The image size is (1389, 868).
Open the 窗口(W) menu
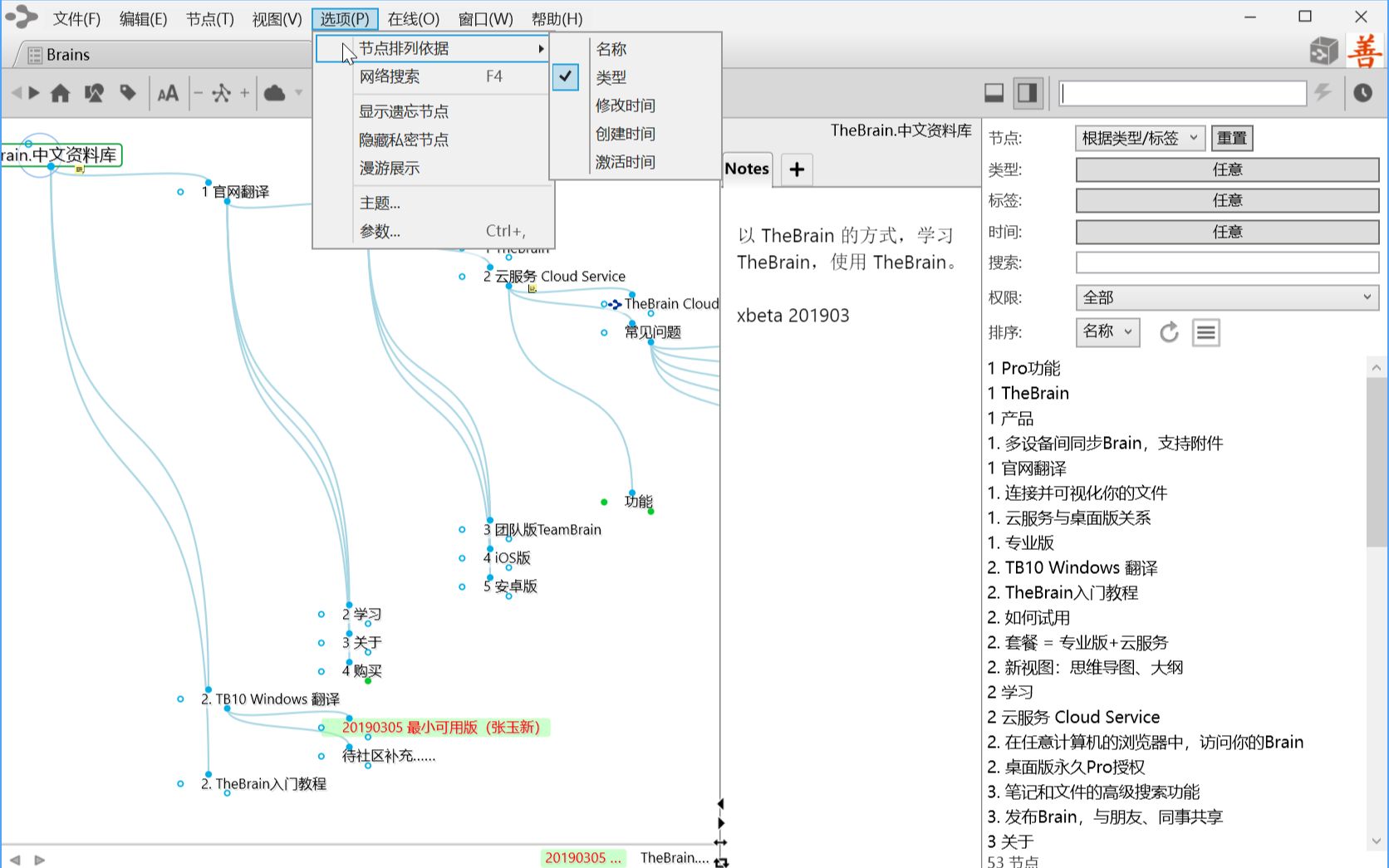pos(485,19)
